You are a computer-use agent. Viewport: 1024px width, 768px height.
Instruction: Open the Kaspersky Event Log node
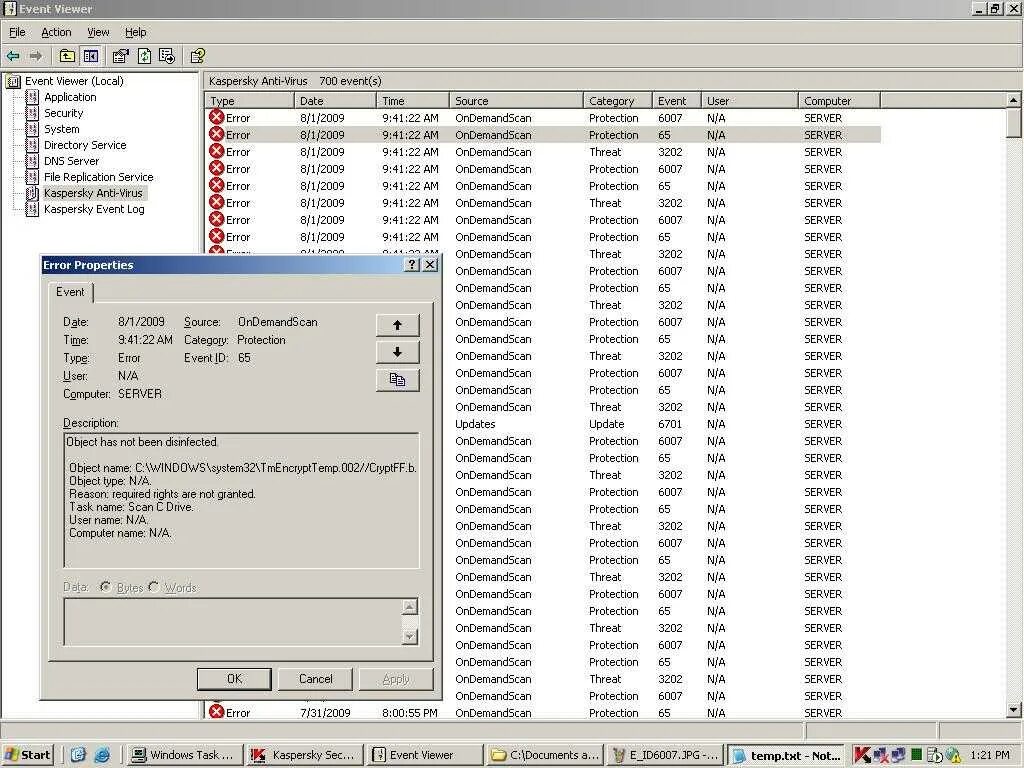94,209
